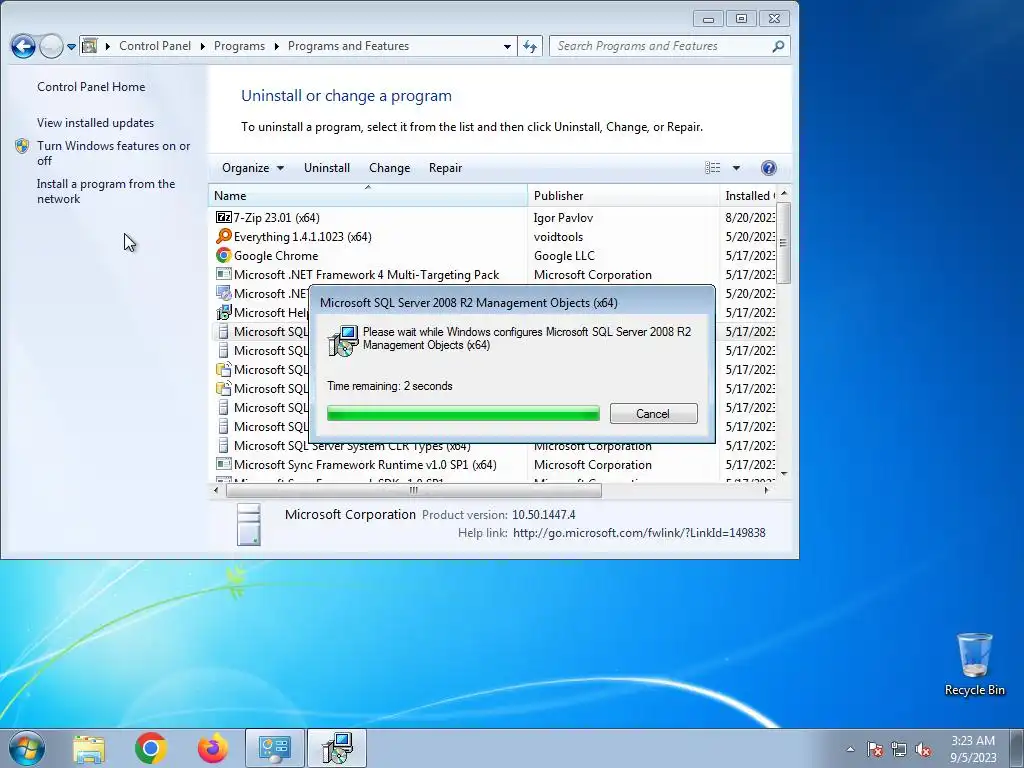The height and width of the screenshot is (768, 1024).
Task: Select Control Panel breadcrumb
Action: pos(155,46)
